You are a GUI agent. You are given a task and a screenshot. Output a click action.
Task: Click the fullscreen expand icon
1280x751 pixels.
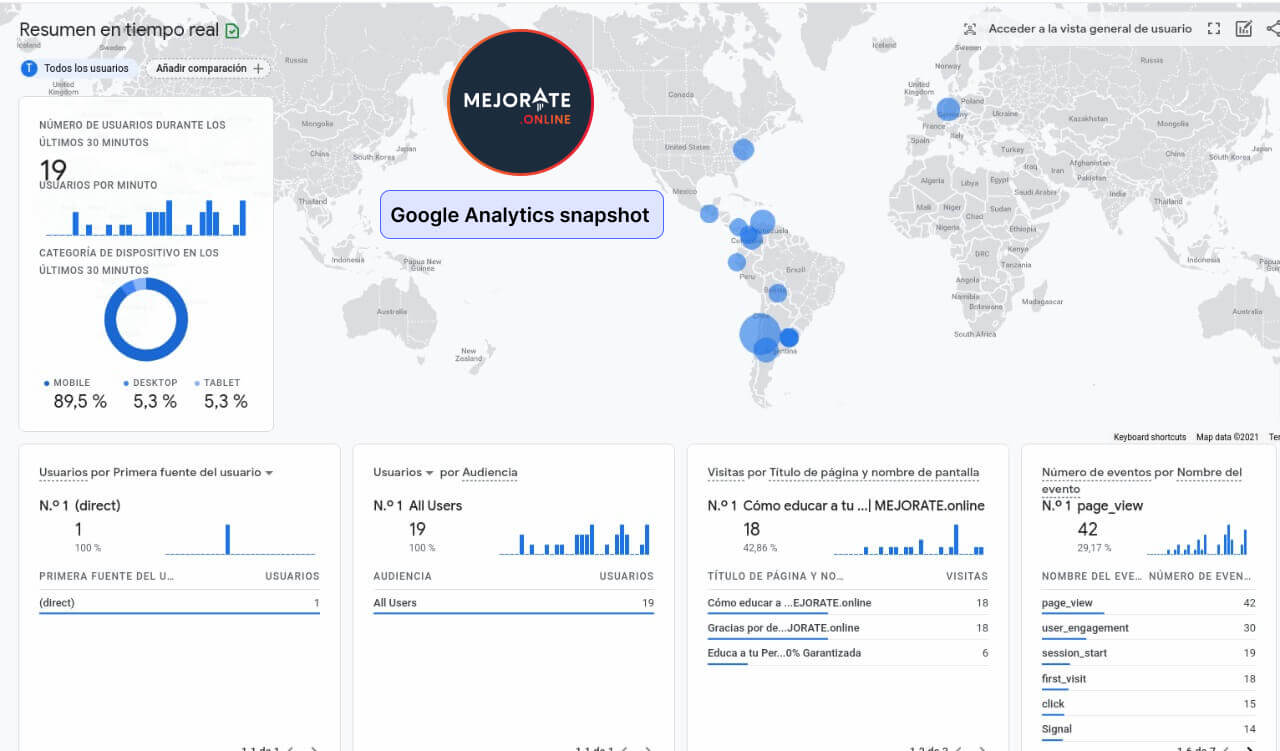click(x=1214, y=29)
